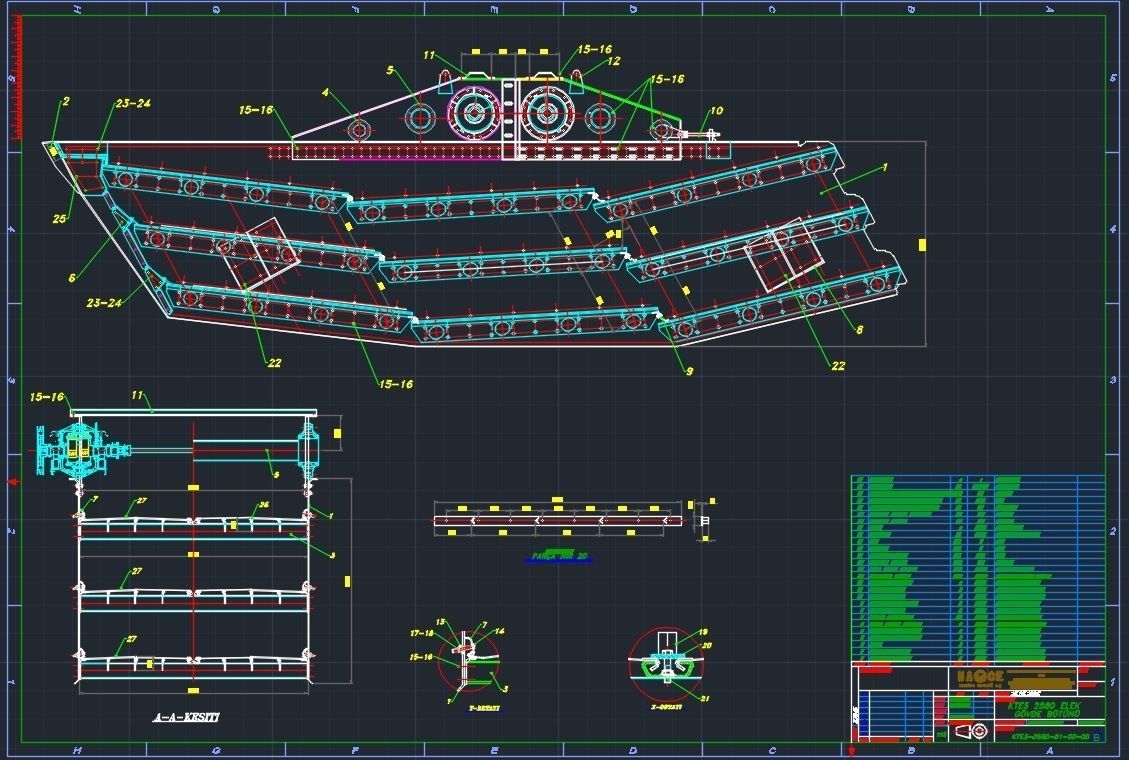
Task: Select part label 2 at the screen's feed end
Action: [66, 101]
